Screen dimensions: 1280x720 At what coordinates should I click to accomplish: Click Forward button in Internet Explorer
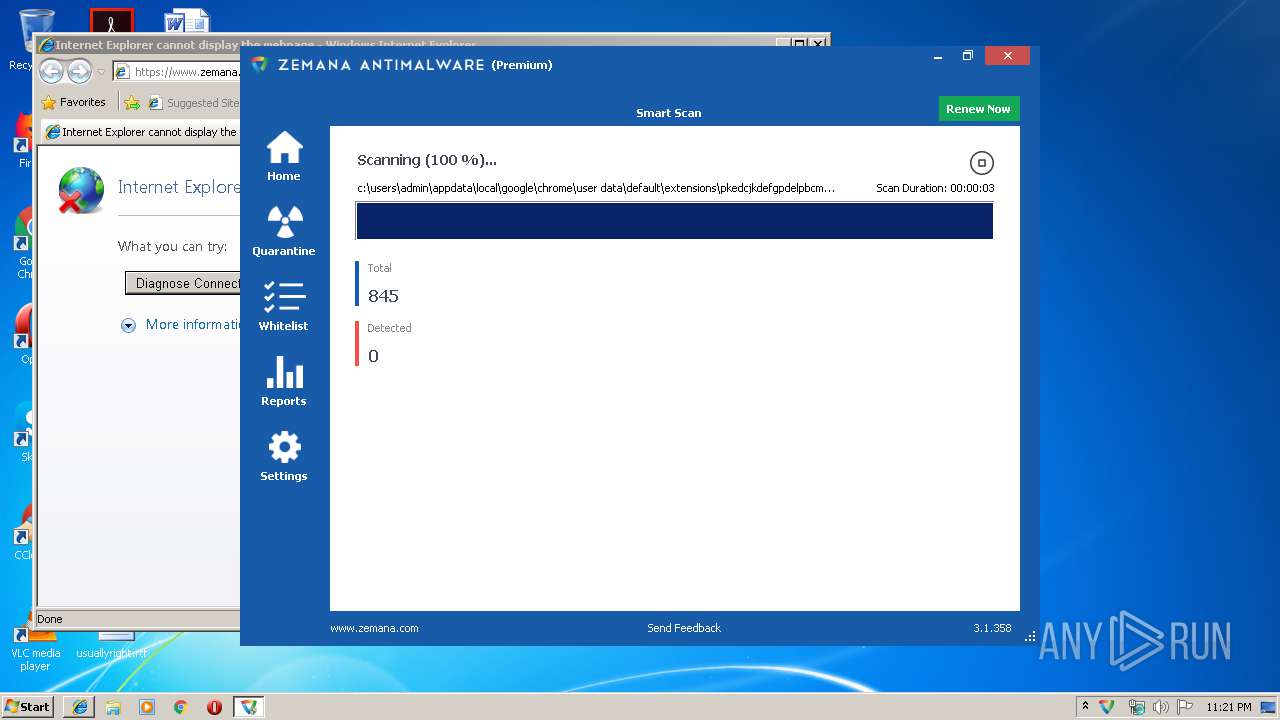tap(79, 72)
